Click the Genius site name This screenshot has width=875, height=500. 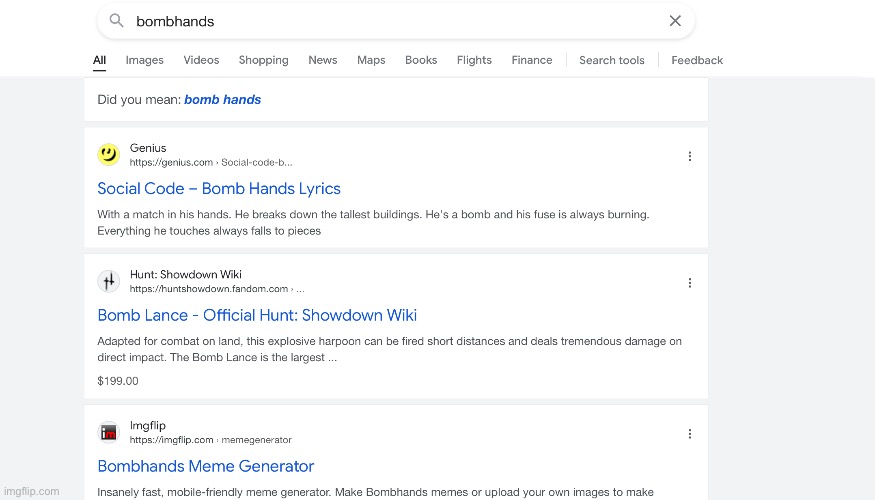[x=148, y=148]
